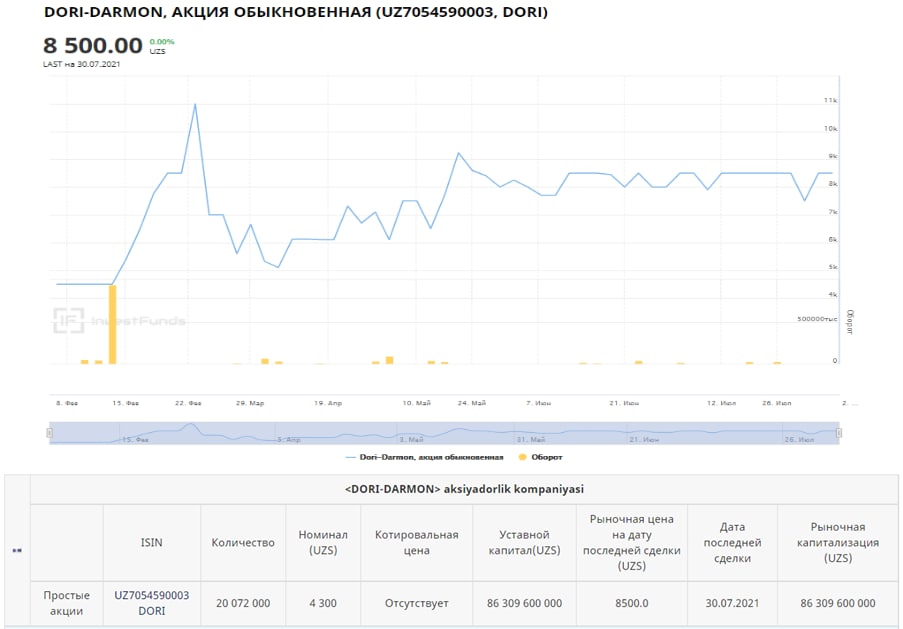Image resolution: width=903 pixels, height=629 pixels.
Task: Click the ISIN column header
Action: (151, 543)
